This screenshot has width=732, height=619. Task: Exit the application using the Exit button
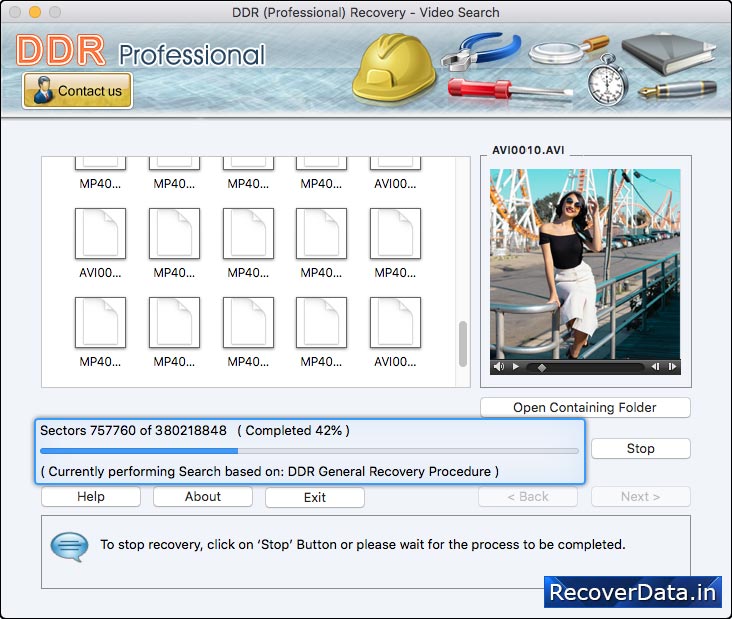[315, 497]
